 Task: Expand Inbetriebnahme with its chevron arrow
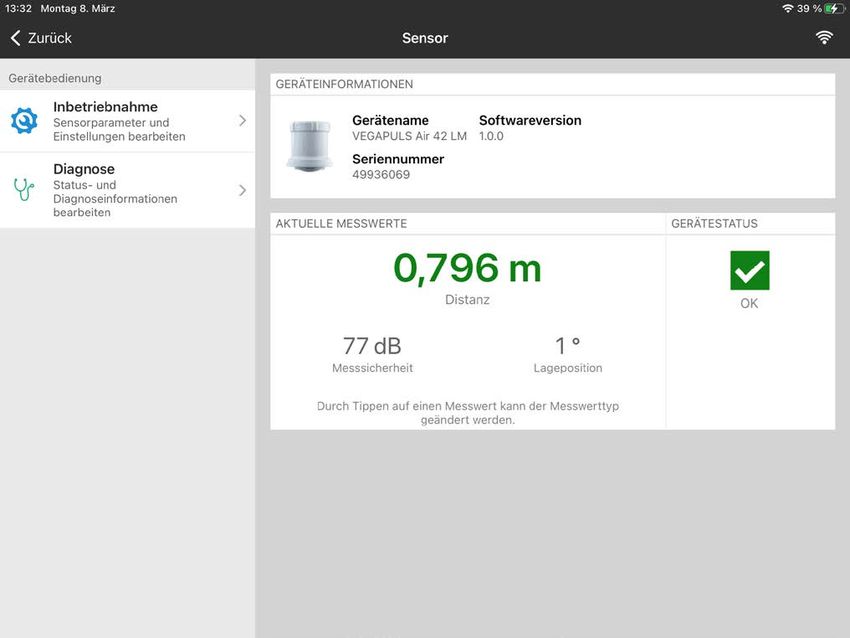242,121
